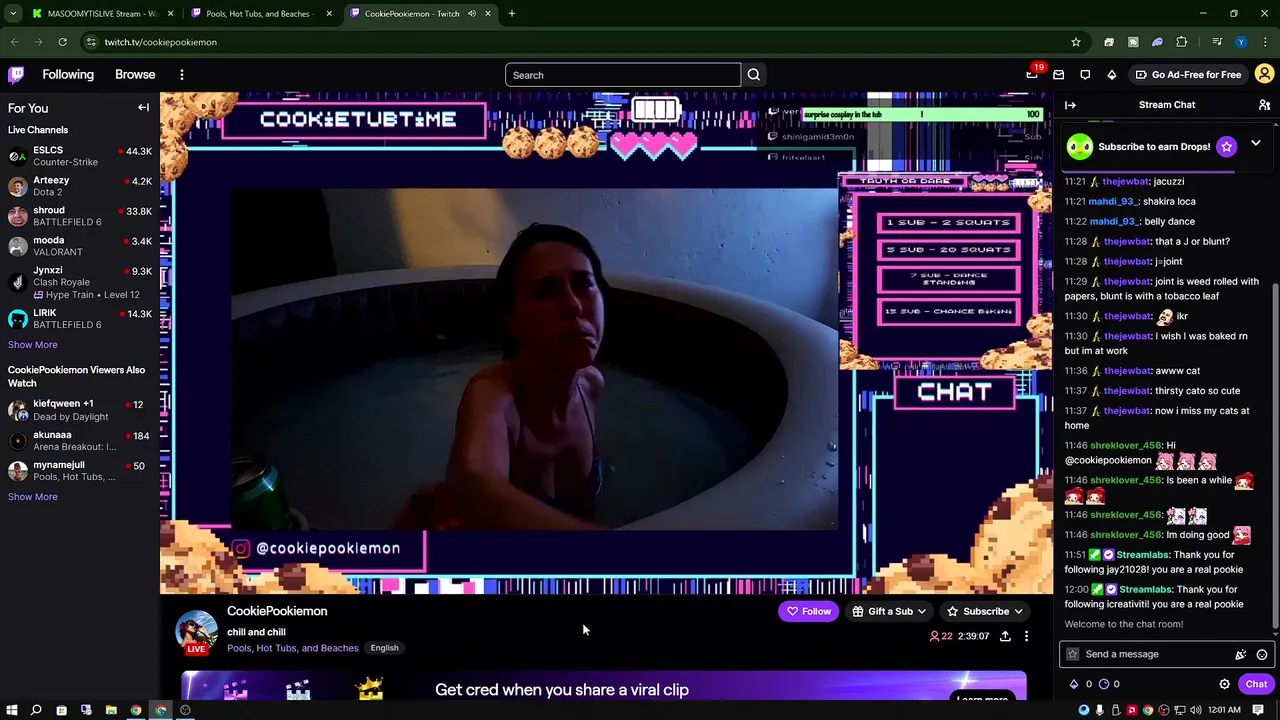Screen dimensions: 1280x720
Task: Close the CookiePookiemon Twitch tab
Action: point(488,14)
